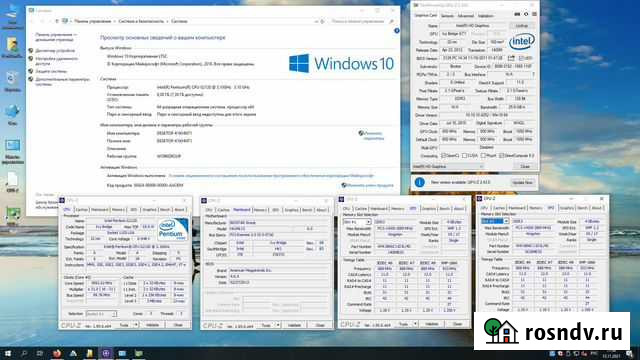This screenshot has height=360, width=640.
Task: Click the search magnifier in the System window
Action: 391,21
